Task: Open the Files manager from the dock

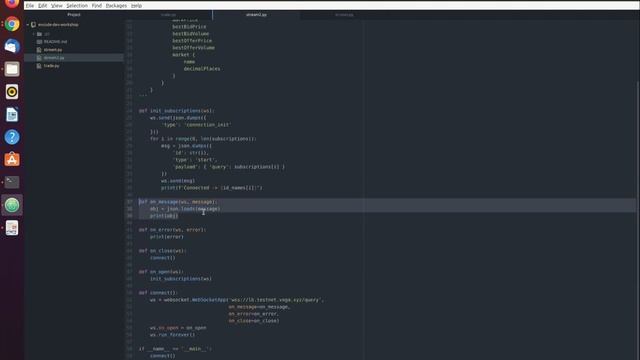Action: 12,69
